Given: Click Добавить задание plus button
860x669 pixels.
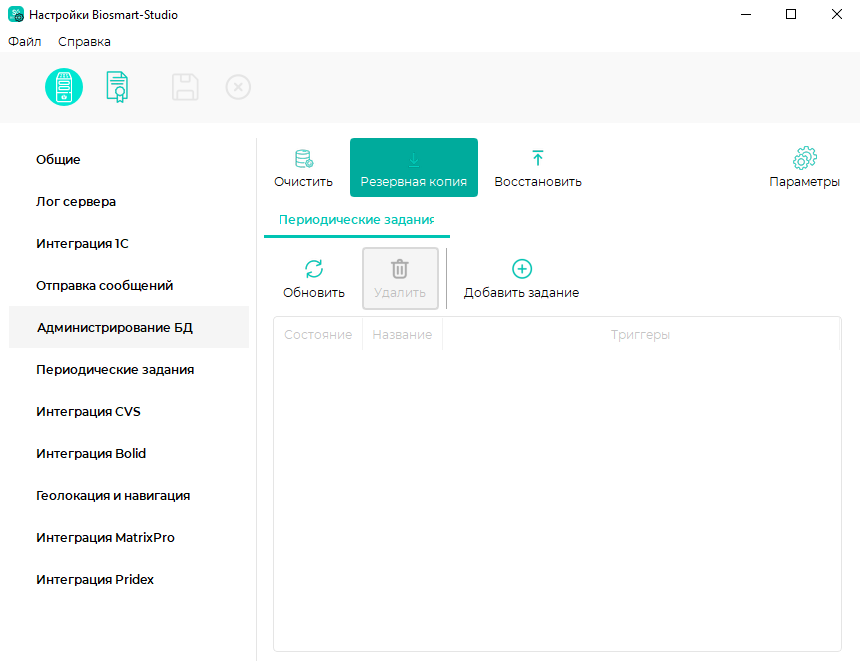Looking at the screenshot, I should 521,279.
